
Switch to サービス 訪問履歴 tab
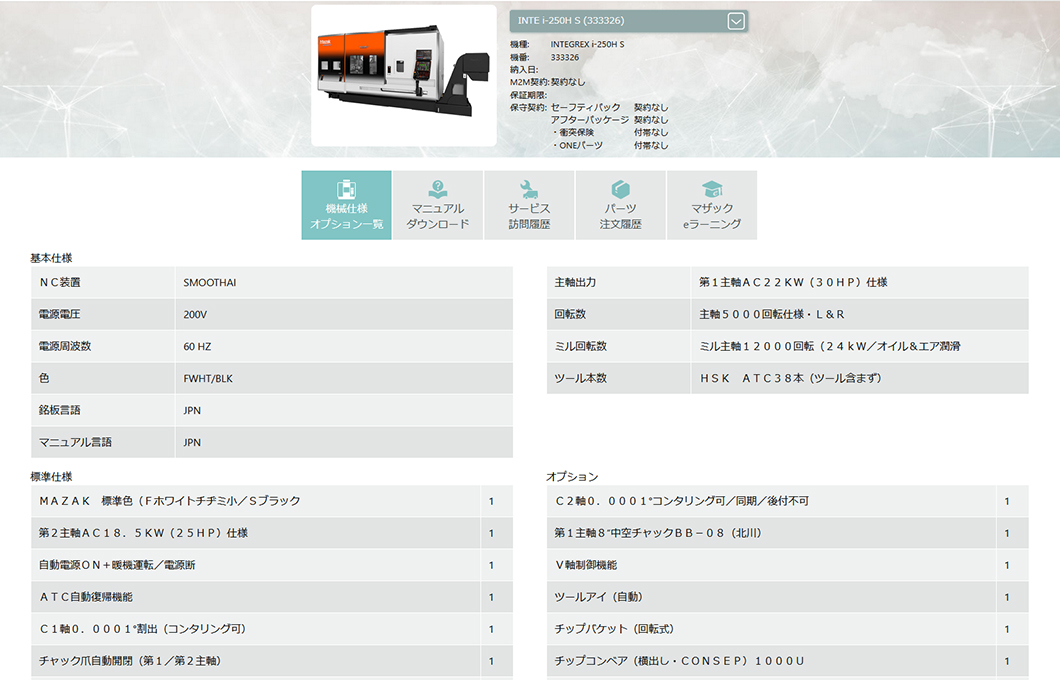(x=529, y=205)
